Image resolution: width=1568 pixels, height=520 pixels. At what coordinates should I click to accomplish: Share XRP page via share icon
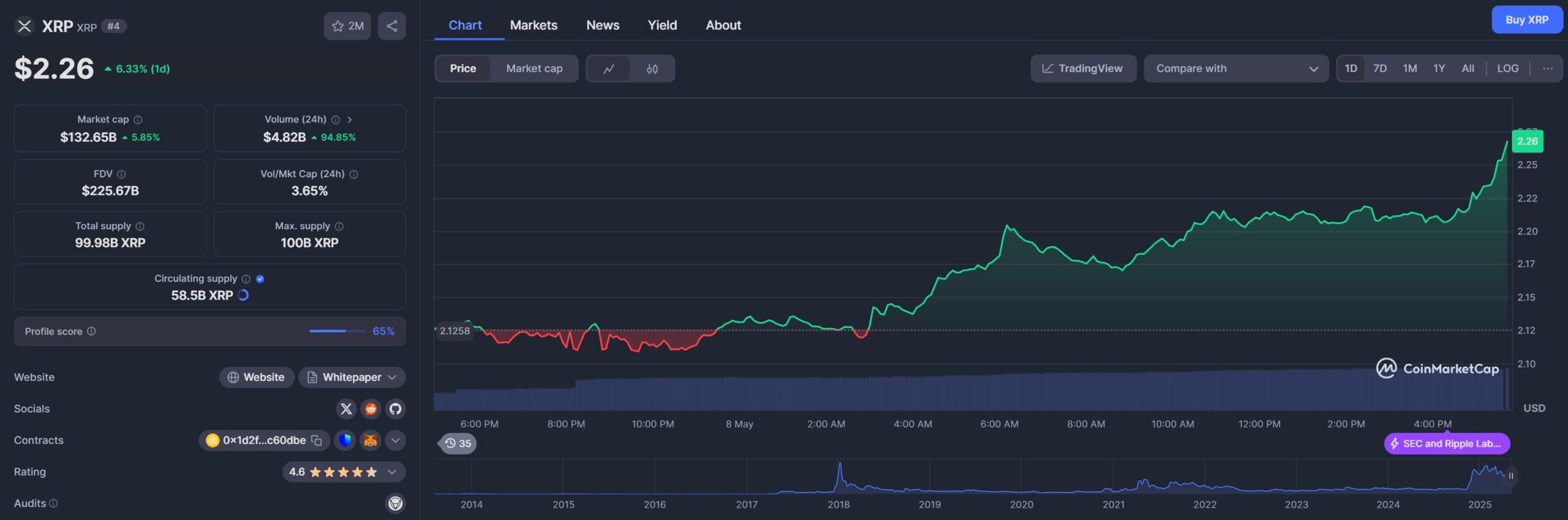pyautogui.click(x=392, y=26)
